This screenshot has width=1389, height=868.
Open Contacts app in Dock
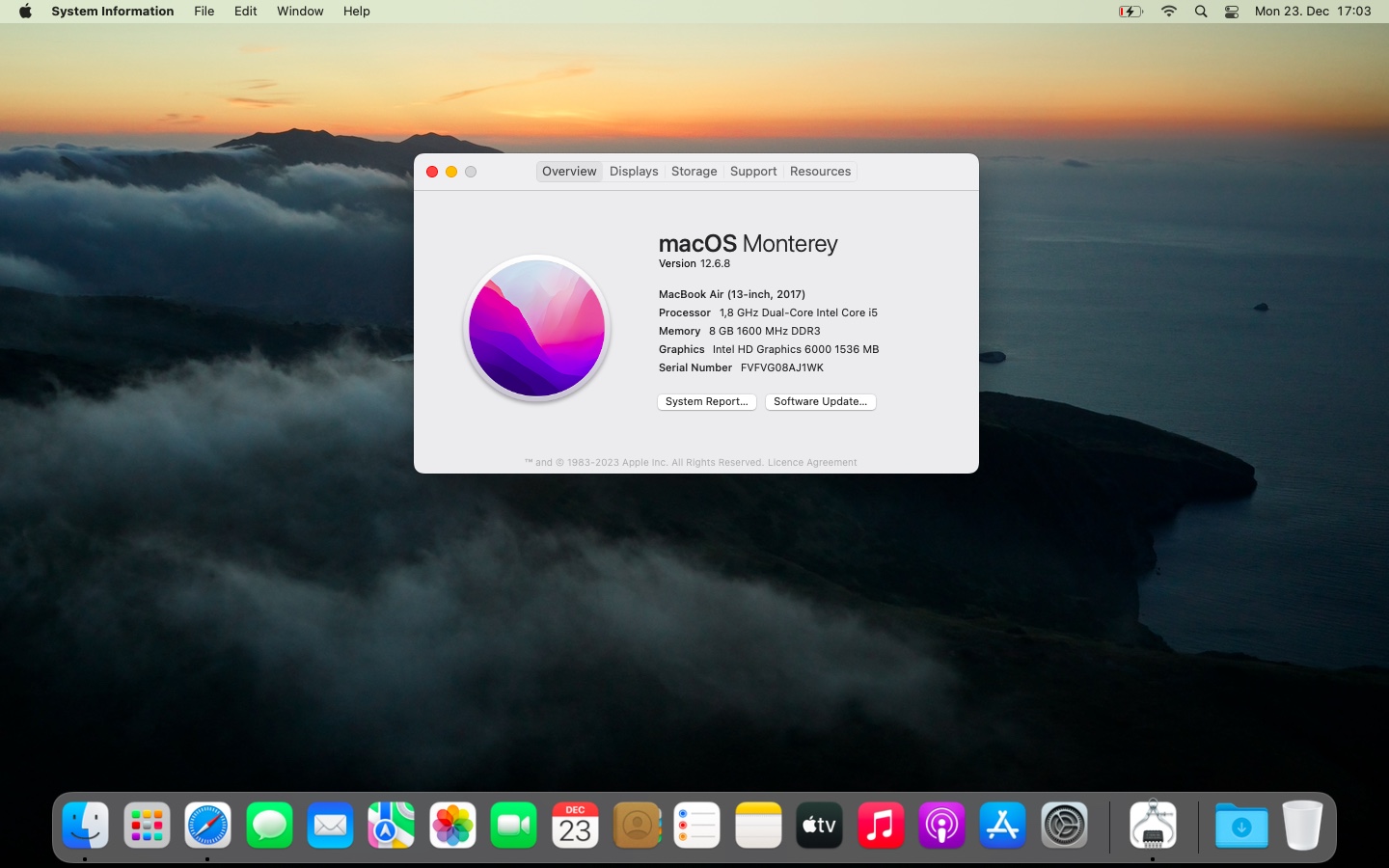point(637,826)
